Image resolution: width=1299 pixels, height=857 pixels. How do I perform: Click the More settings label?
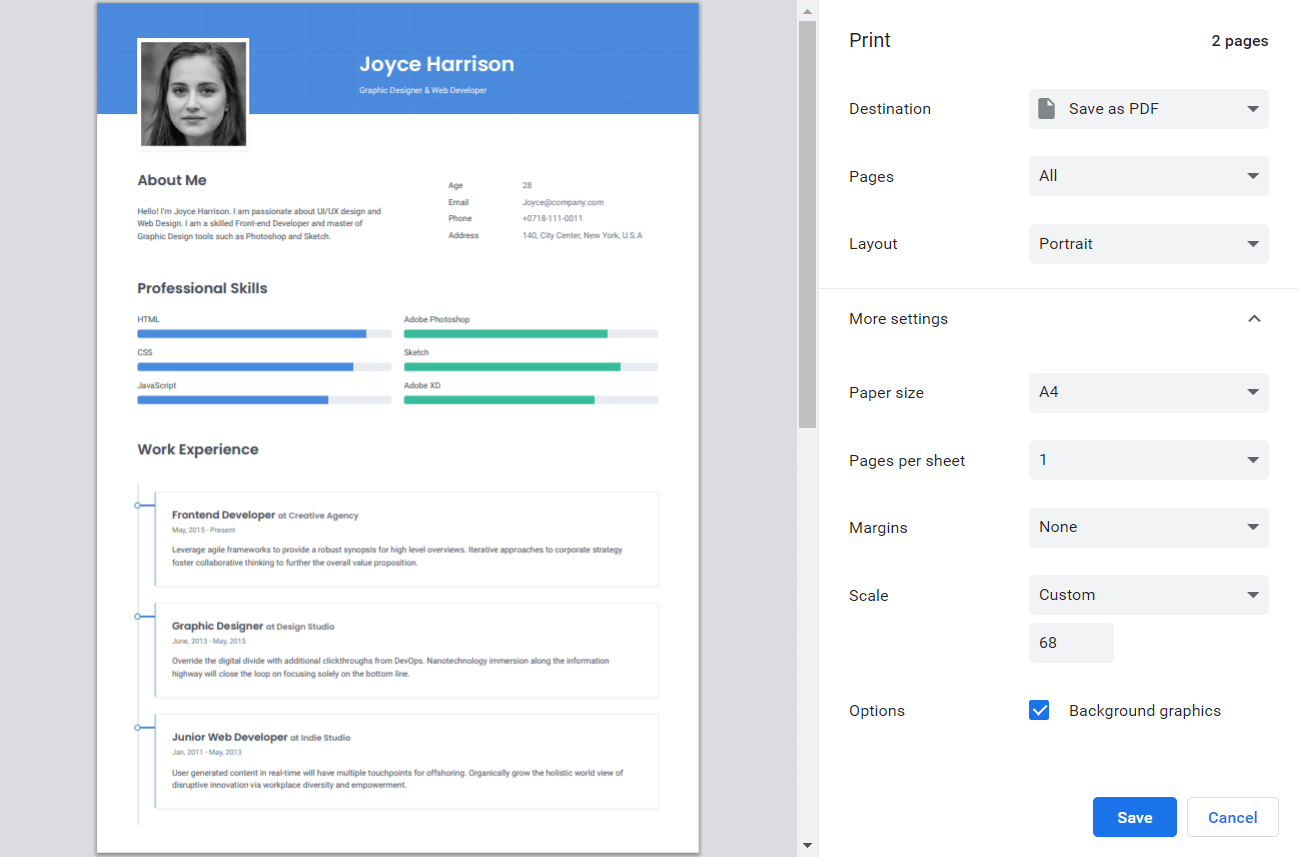click(x=898, y=319)
